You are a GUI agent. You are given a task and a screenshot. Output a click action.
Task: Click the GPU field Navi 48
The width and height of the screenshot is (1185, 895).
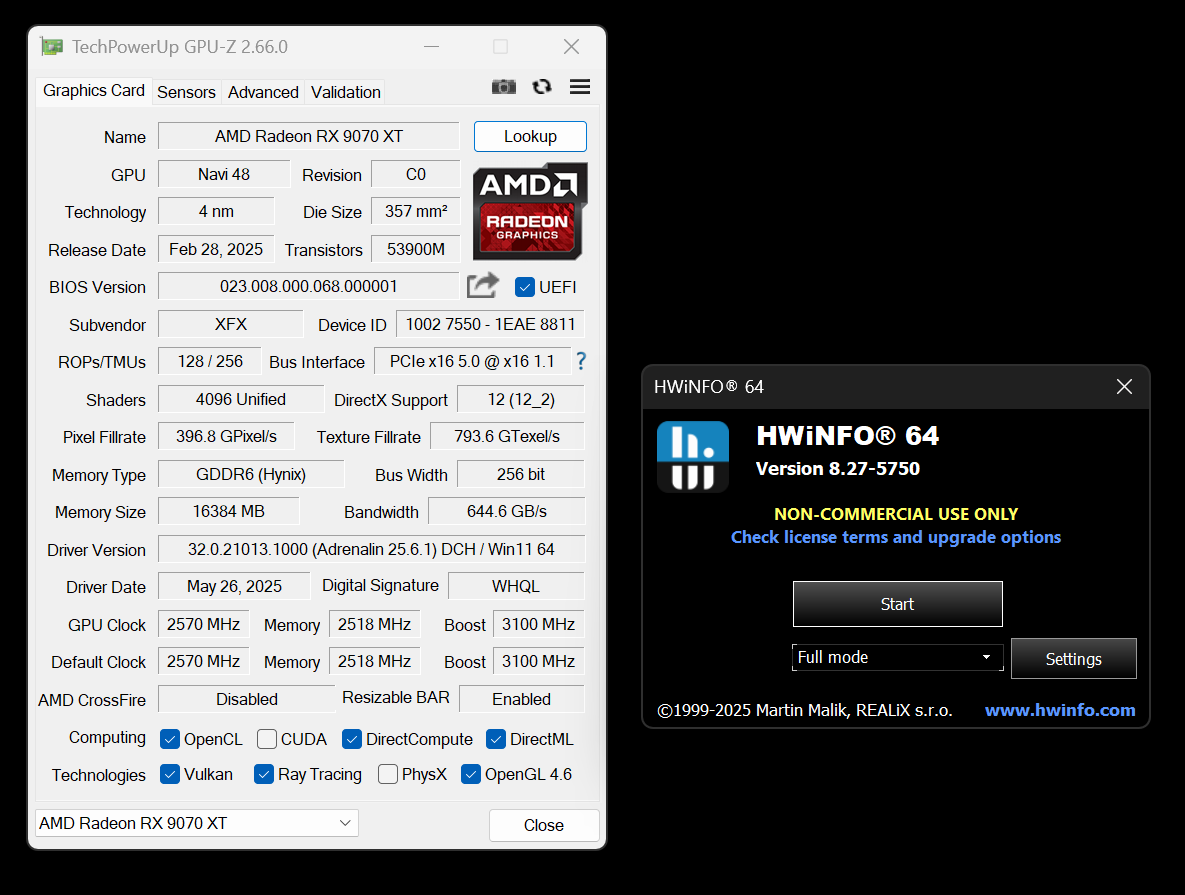pyautogui.click(x=224, y=175)
